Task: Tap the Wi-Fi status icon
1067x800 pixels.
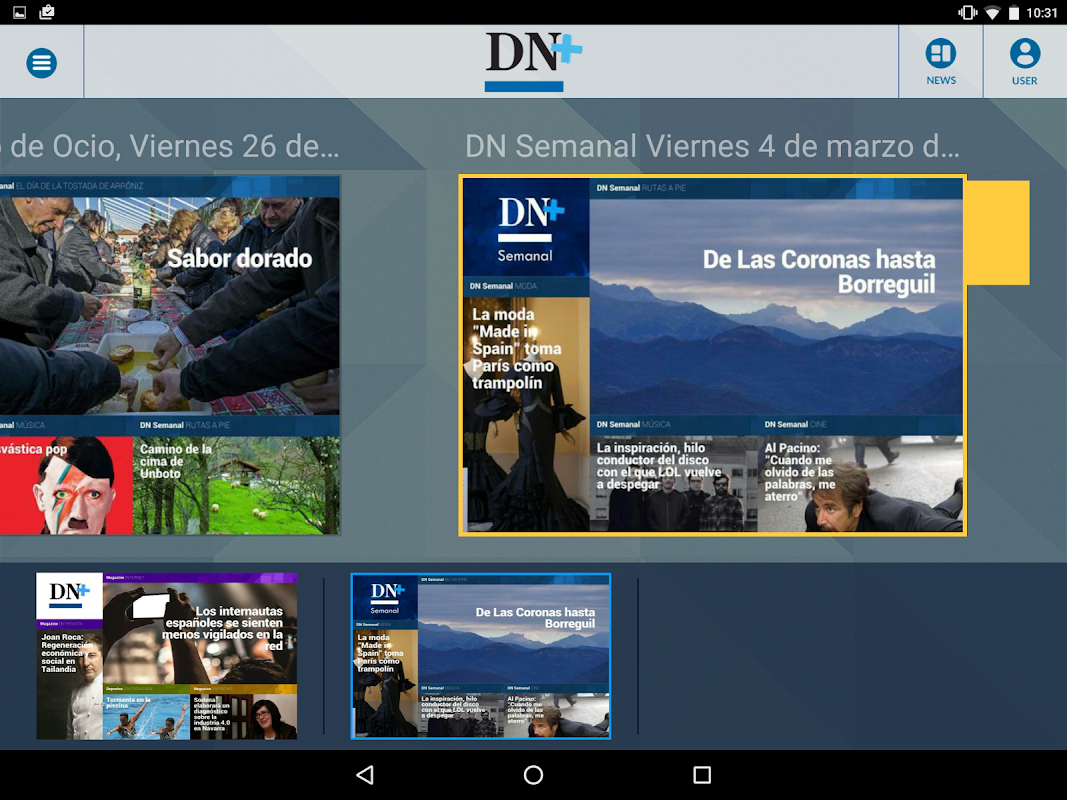Action: [x=992, y=12]
